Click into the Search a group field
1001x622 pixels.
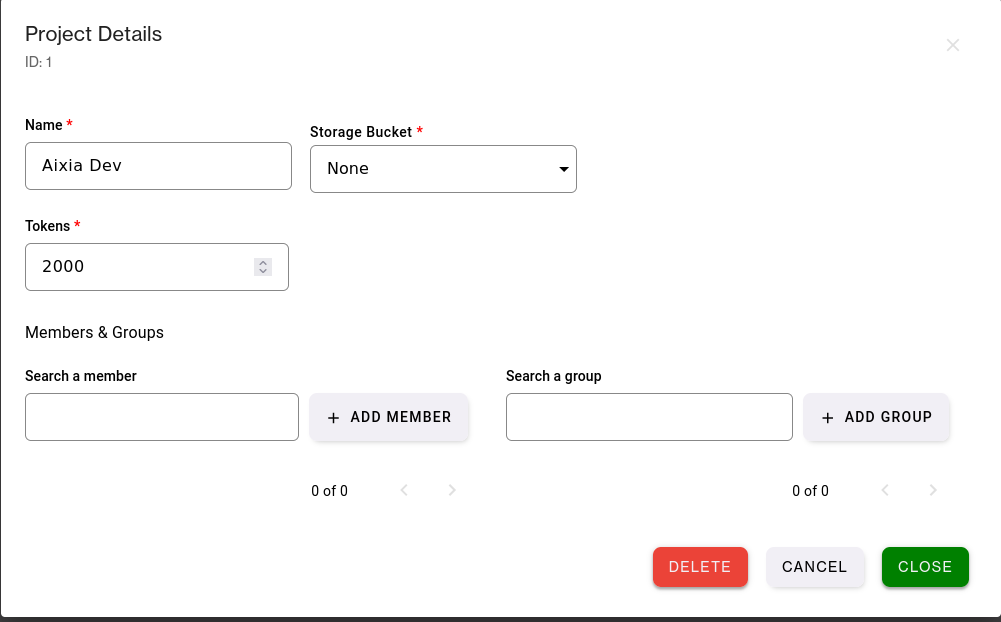649,417
